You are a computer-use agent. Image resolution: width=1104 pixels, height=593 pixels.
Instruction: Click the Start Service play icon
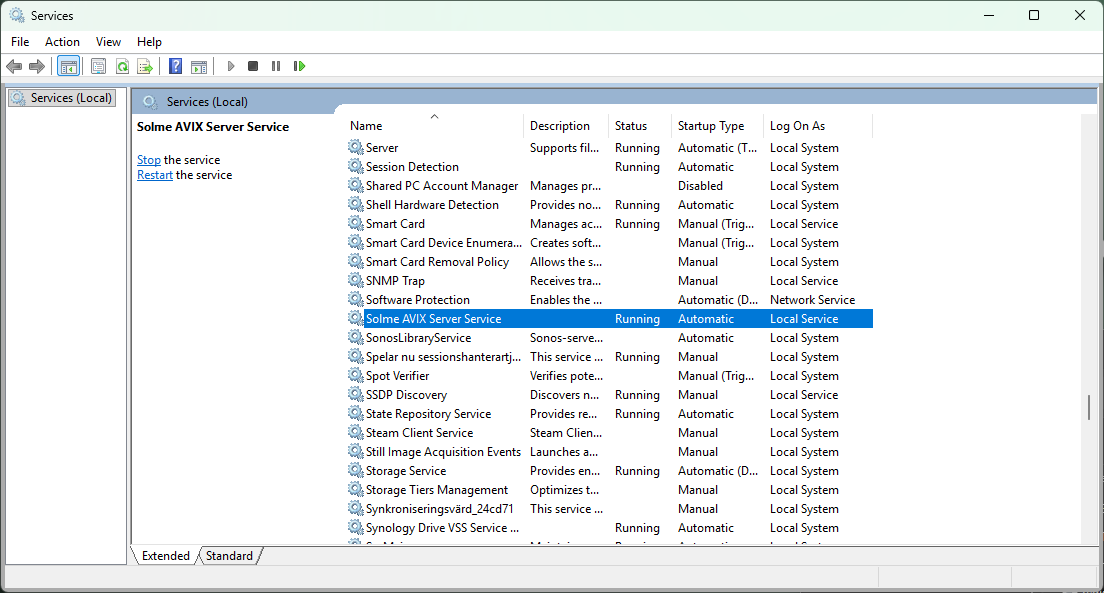[x=230, y=66]
